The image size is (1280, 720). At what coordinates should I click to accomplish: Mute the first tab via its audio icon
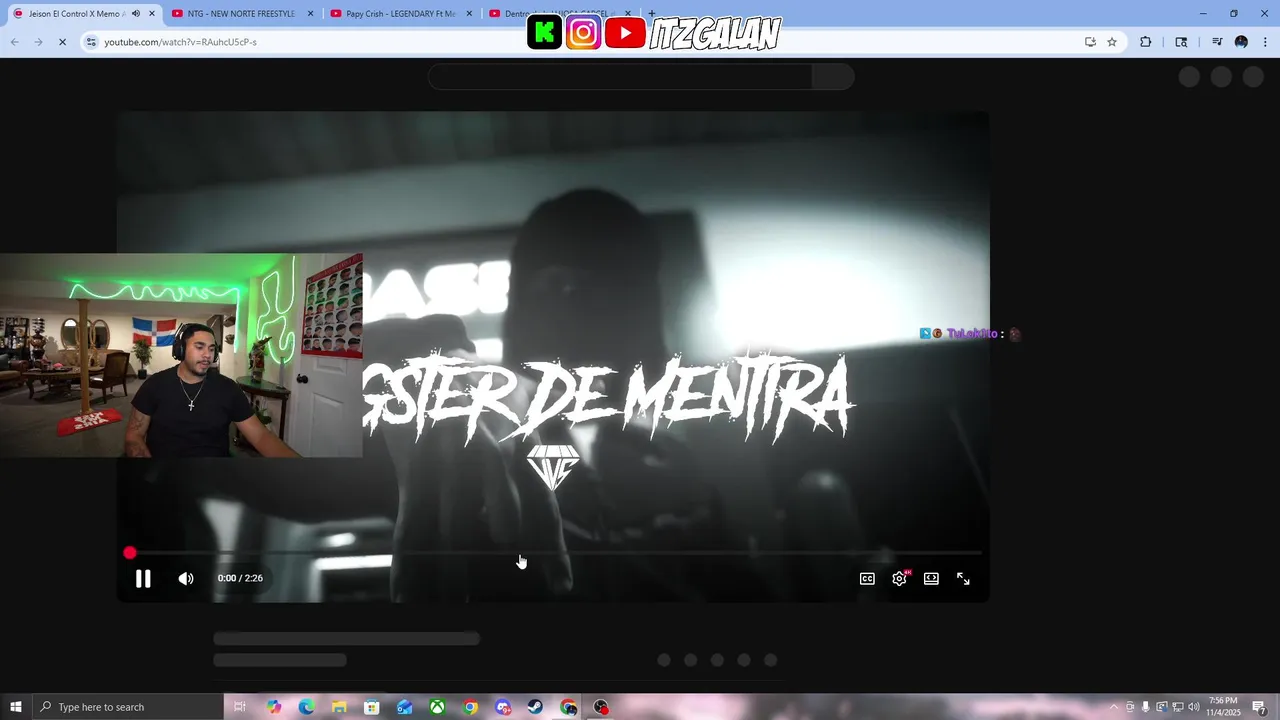pyautogui.click(x=135, y=14)
